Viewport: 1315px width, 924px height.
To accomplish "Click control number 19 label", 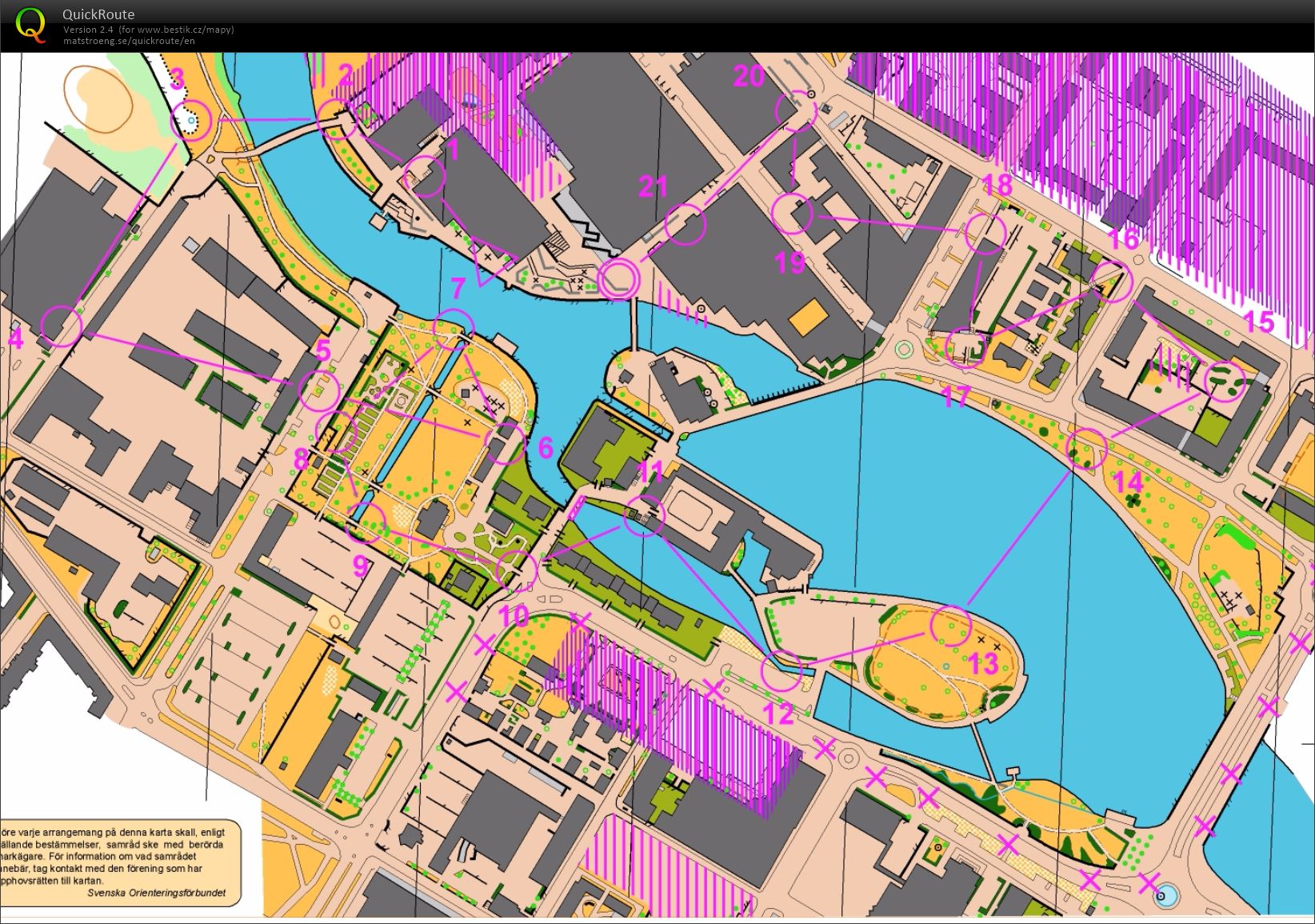I will pyautogui.click(x=789, y=263).
